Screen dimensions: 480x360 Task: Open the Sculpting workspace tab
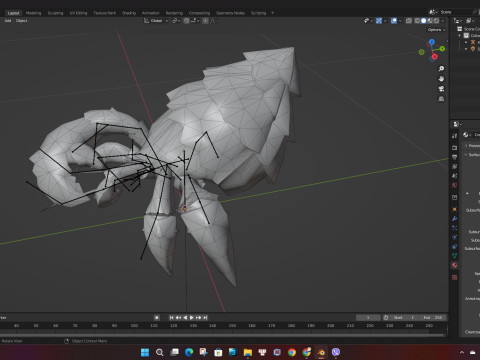pos(55,13)
